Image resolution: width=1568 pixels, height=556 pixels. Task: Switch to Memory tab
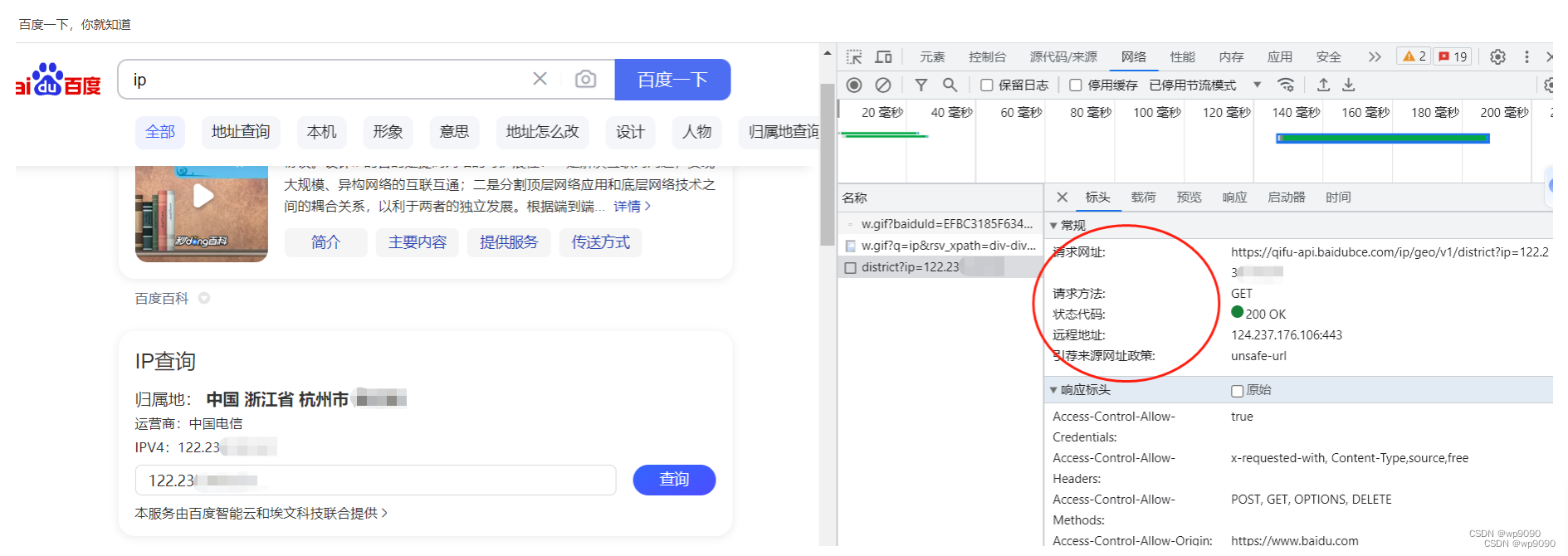tap(1231, 56)
